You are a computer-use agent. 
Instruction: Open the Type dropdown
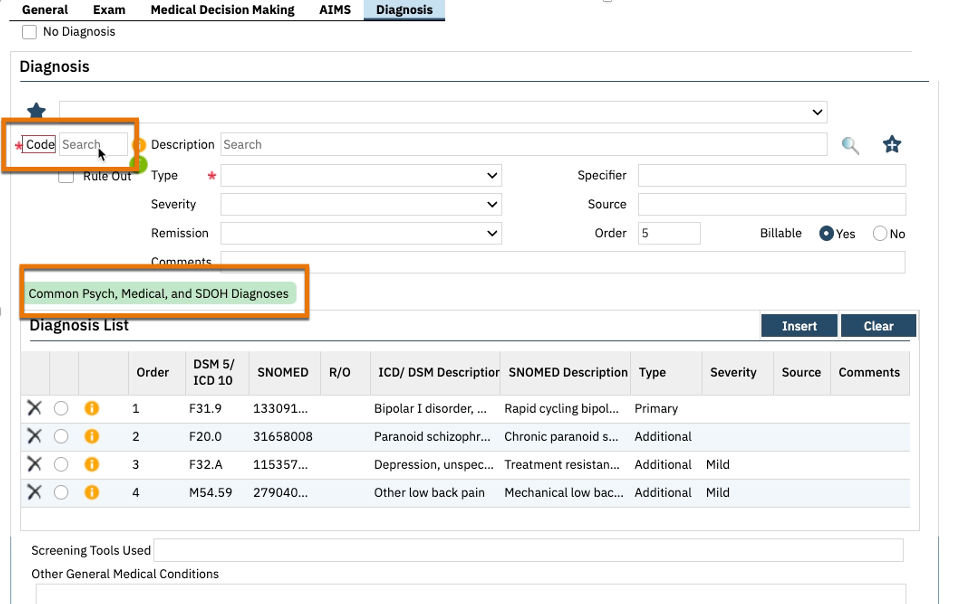tap(360, 176)
